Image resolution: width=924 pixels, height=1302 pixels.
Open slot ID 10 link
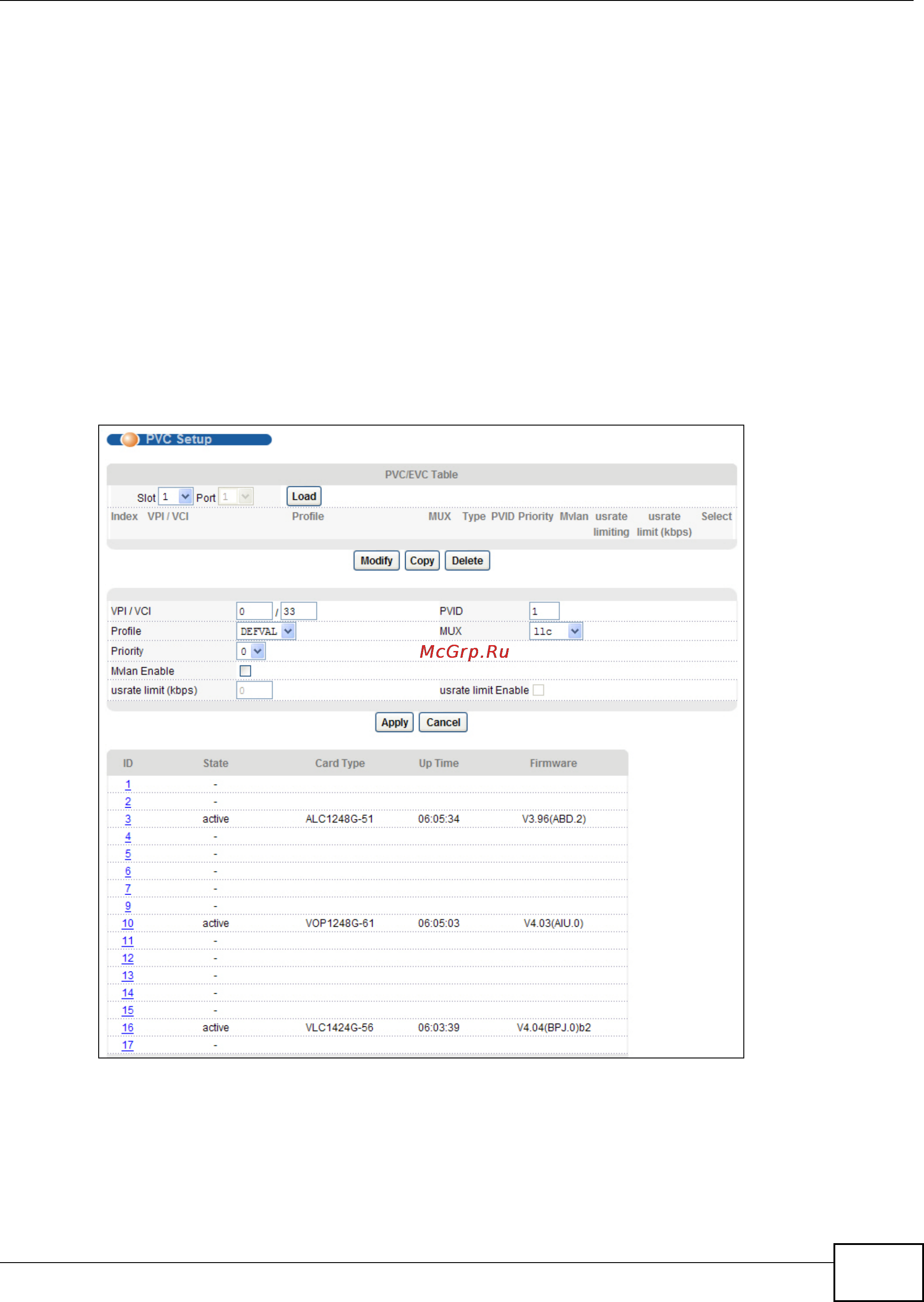pyautogui.click(x=128, y=923)
